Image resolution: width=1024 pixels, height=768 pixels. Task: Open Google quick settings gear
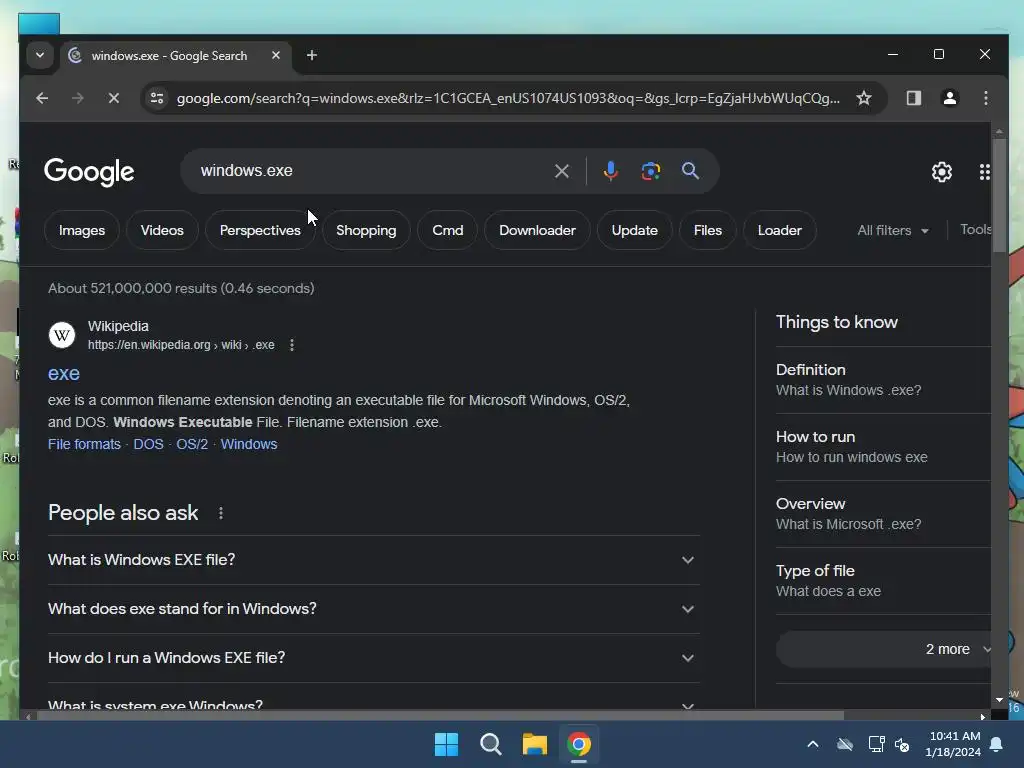[942, 172]
